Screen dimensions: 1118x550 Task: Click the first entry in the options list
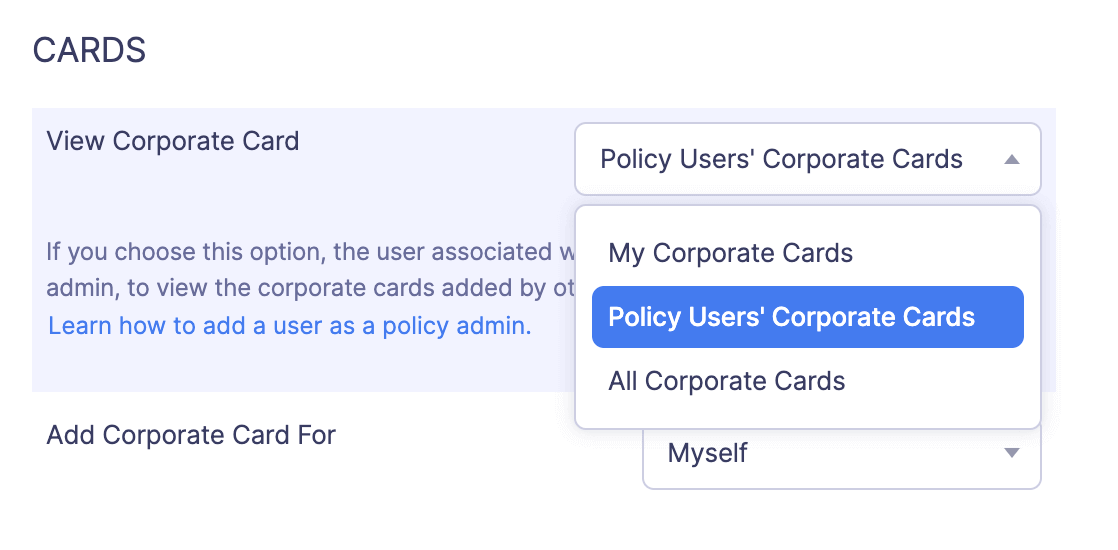(730, 253)
